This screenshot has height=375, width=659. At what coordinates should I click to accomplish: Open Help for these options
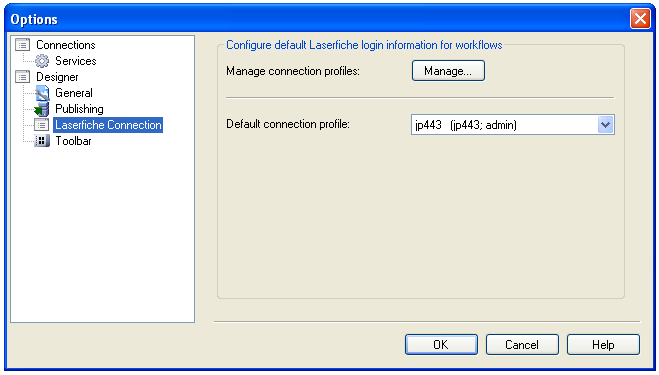point(603,345)
